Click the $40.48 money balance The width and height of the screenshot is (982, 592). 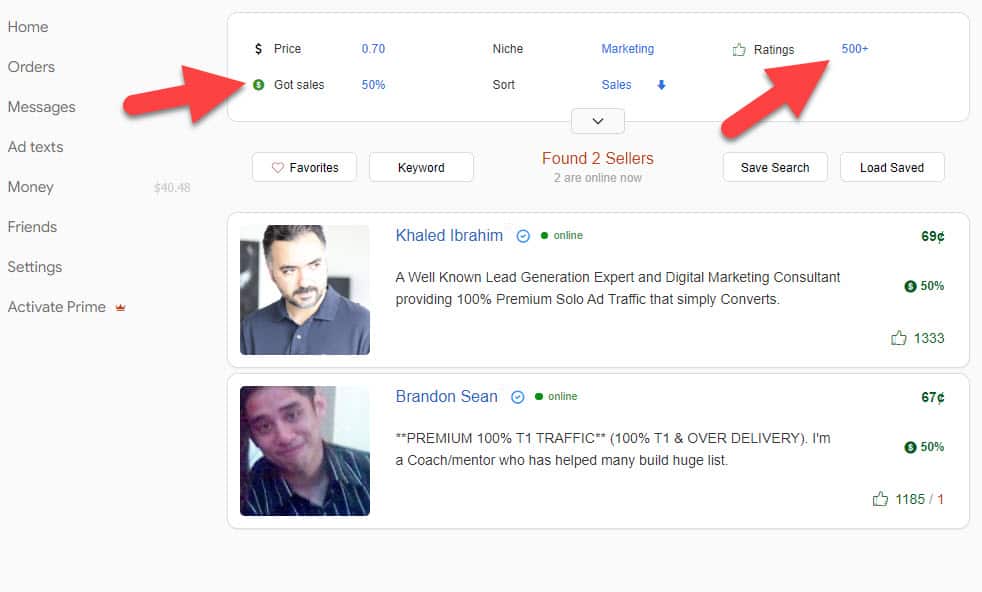pyautogui.click(x=172, y=187)
